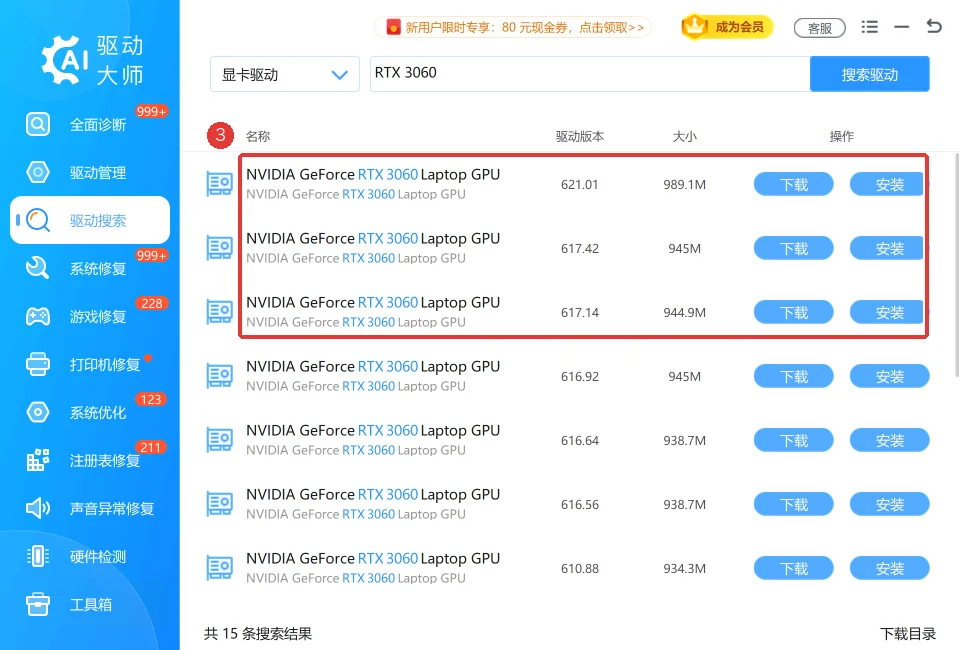960x650 pixels.
Task: Install driver version 621.01
Action: [x=888, y=184]
